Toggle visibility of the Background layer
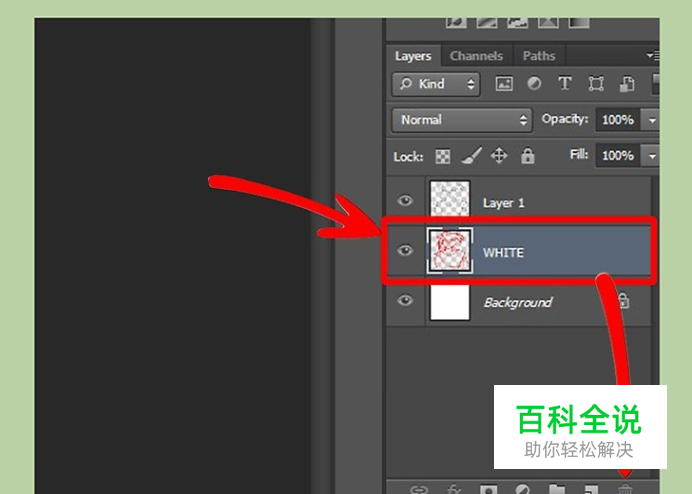 [405, 301]
